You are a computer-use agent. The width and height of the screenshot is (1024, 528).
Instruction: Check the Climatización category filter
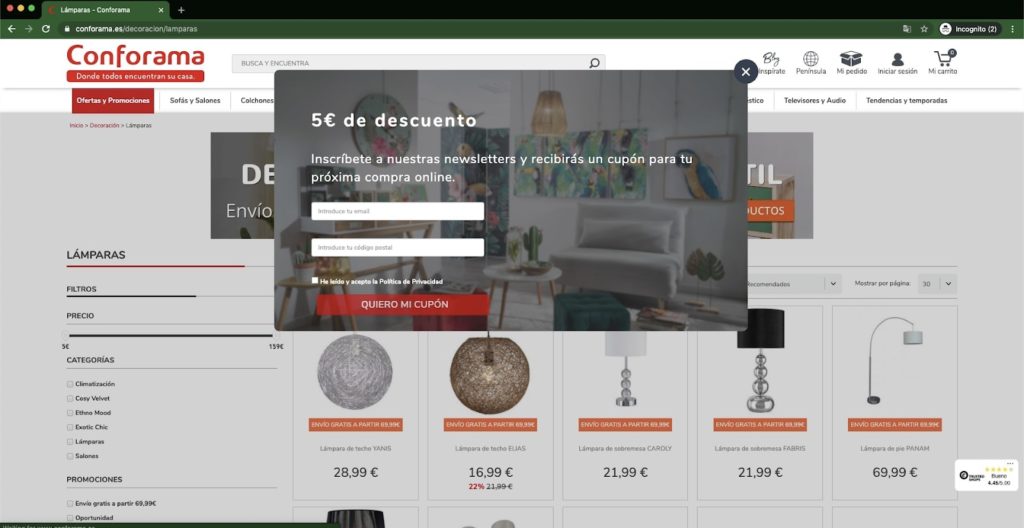[x=70, y=384]
